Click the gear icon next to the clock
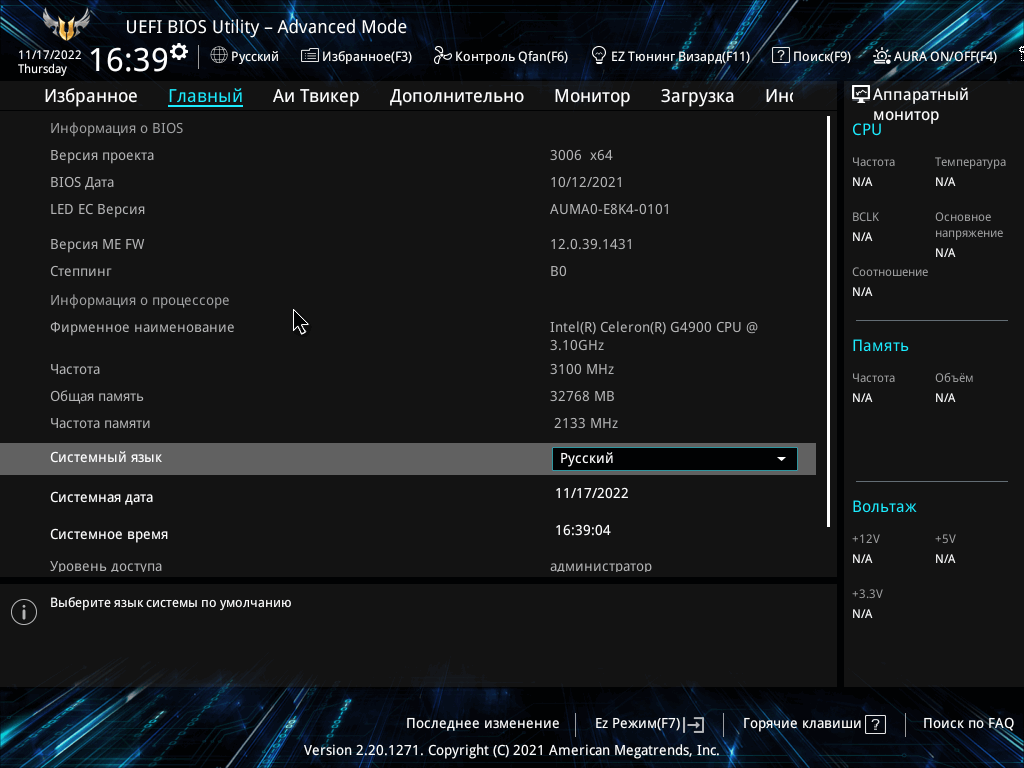The image size is (1024, 768). click(179, 52)
